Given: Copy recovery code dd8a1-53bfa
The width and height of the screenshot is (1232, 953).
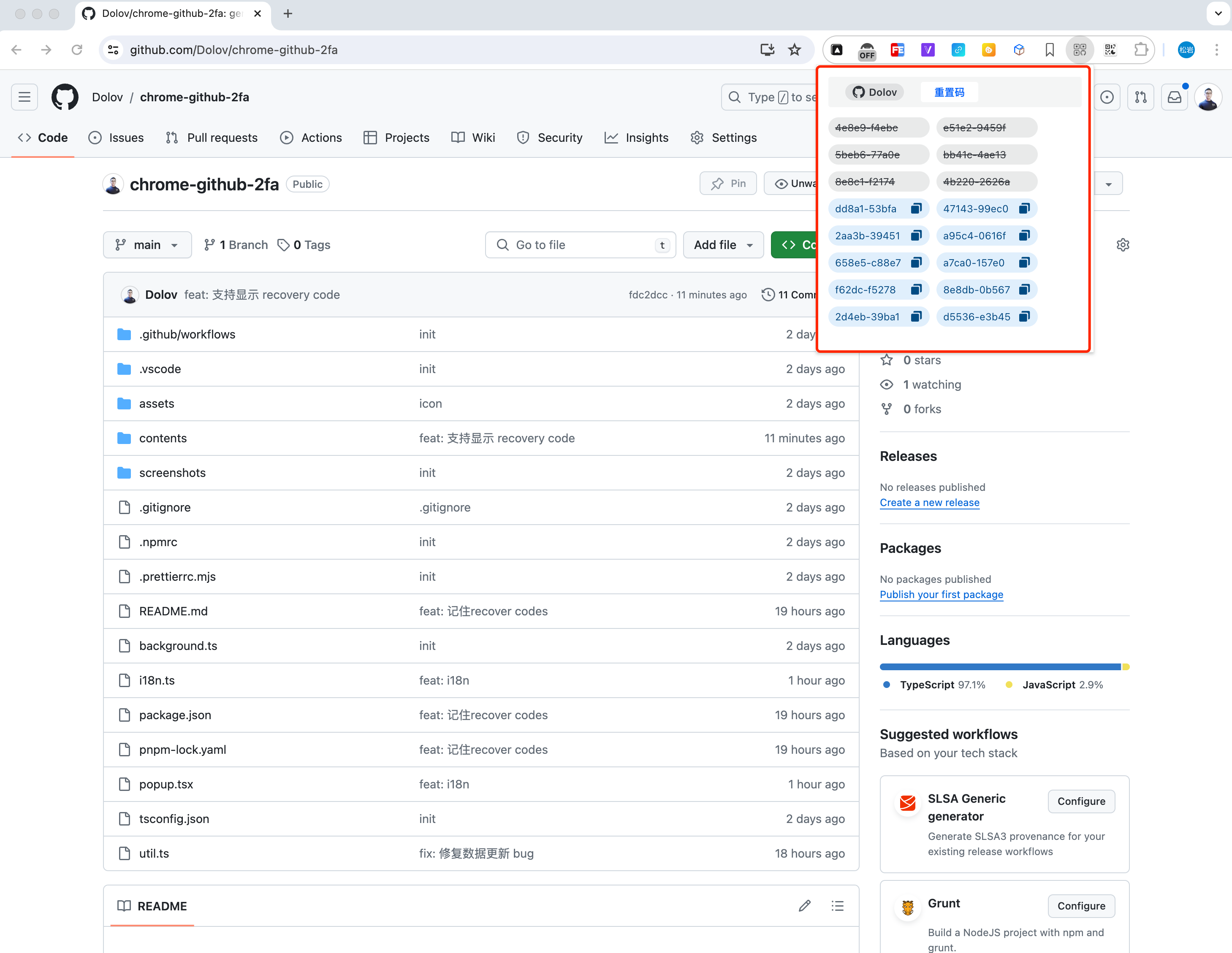Looking at the screenshot, I should pos(916,208).
